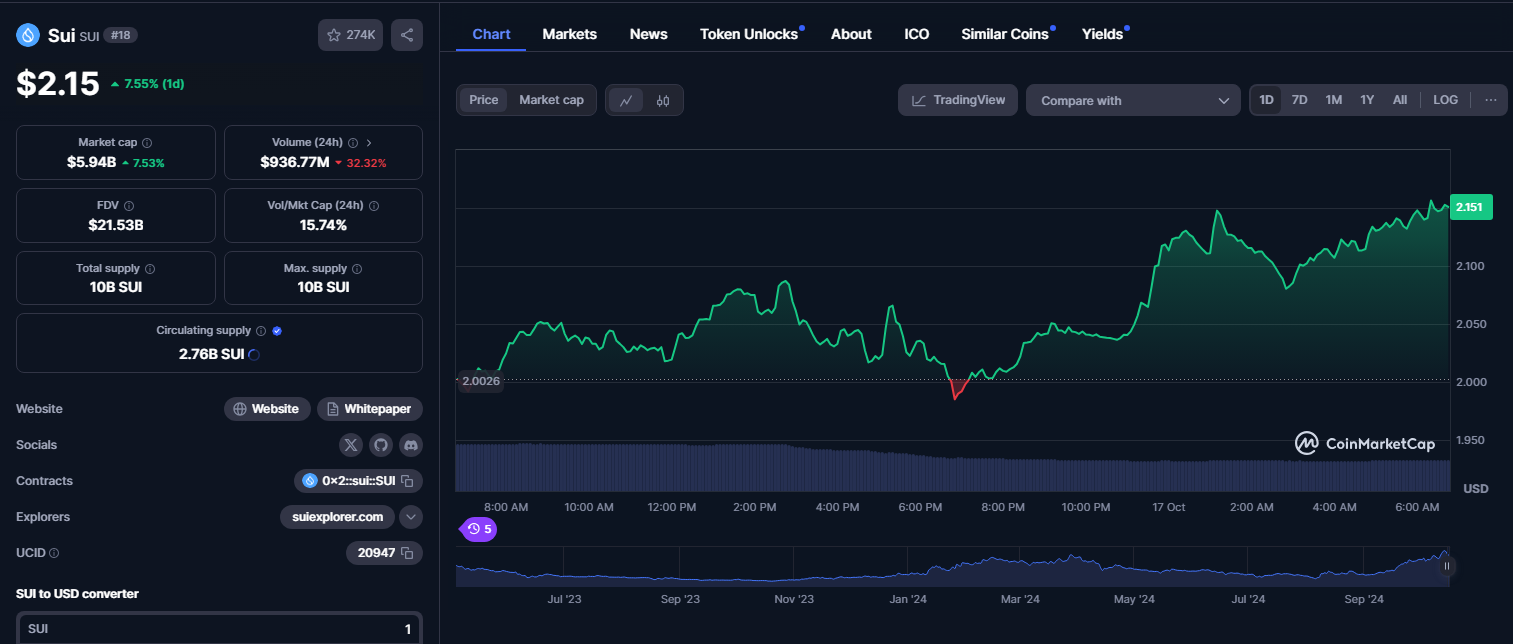Open the Discord social icon

click(x=411, y=445)
